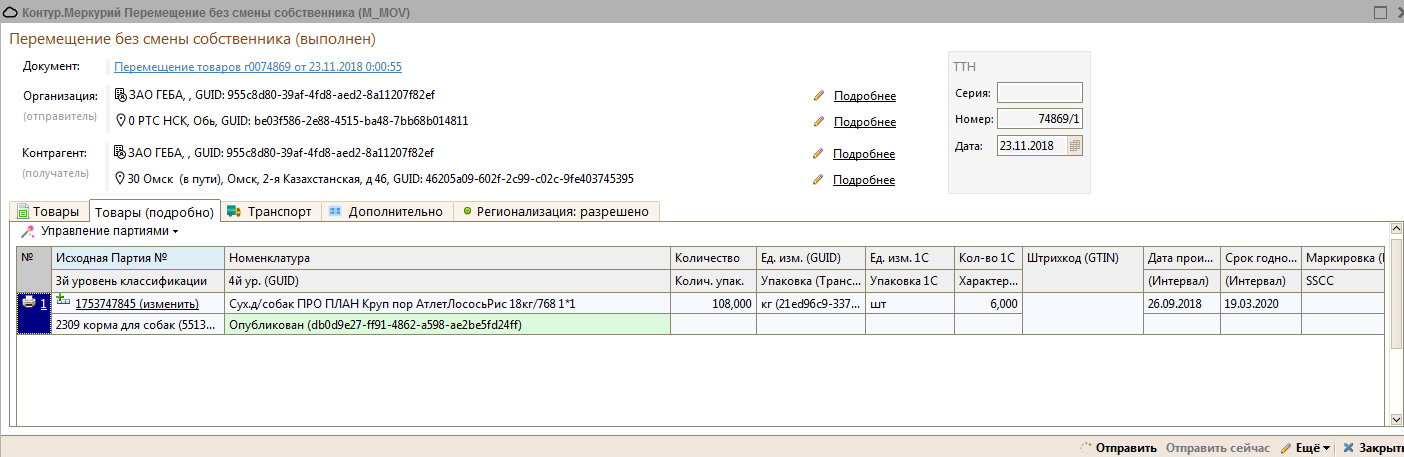Select the product name cell Сух.д/собак ПРО ПЛАН

448,303
